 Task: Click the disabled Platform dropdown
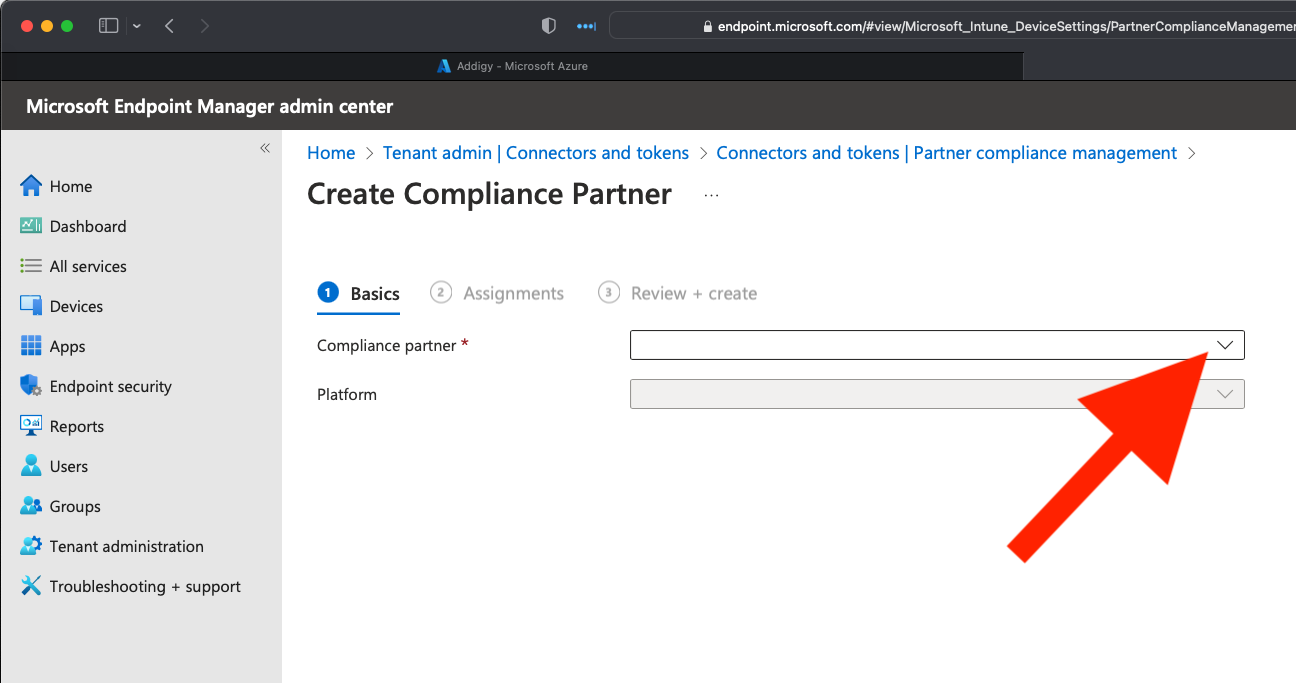tap(937, 394)
